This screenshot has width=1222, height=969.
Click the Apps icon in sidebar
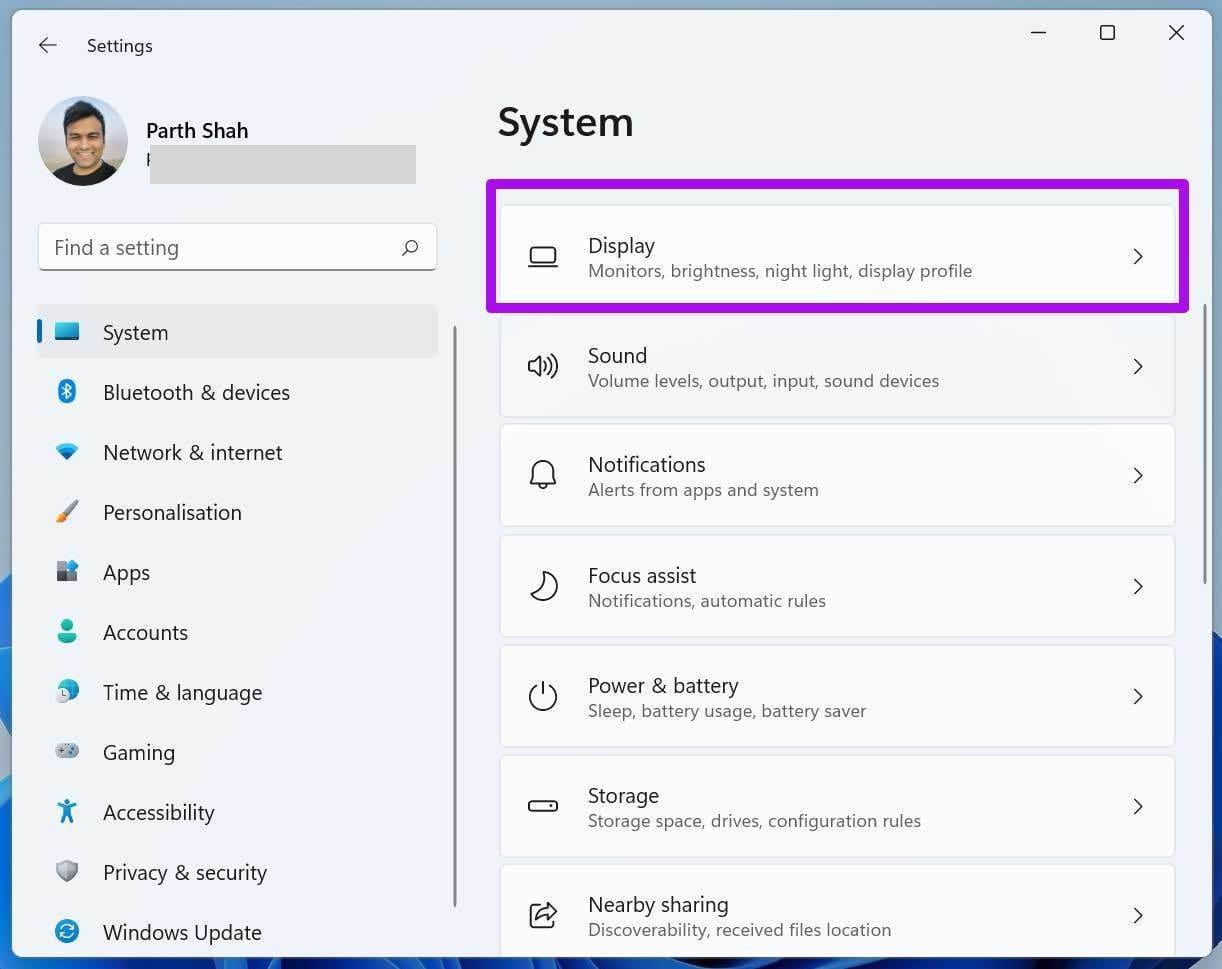pyautogui.click(x=67, y=572)
